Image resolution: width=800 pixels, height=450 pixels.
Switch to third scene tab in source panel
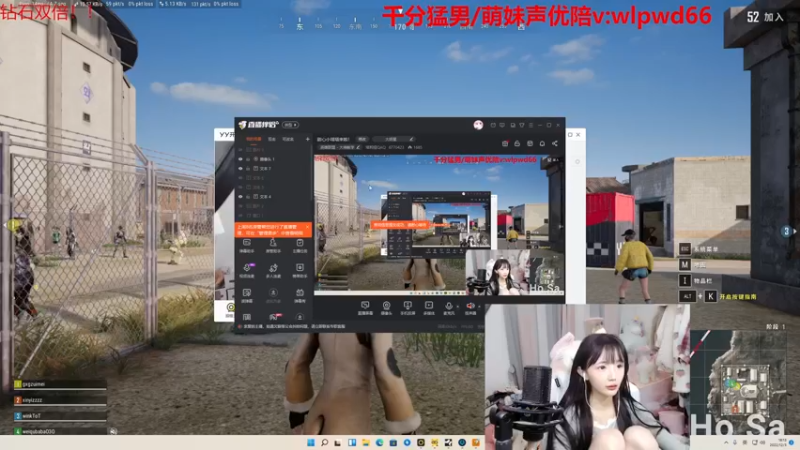(288, 139)
